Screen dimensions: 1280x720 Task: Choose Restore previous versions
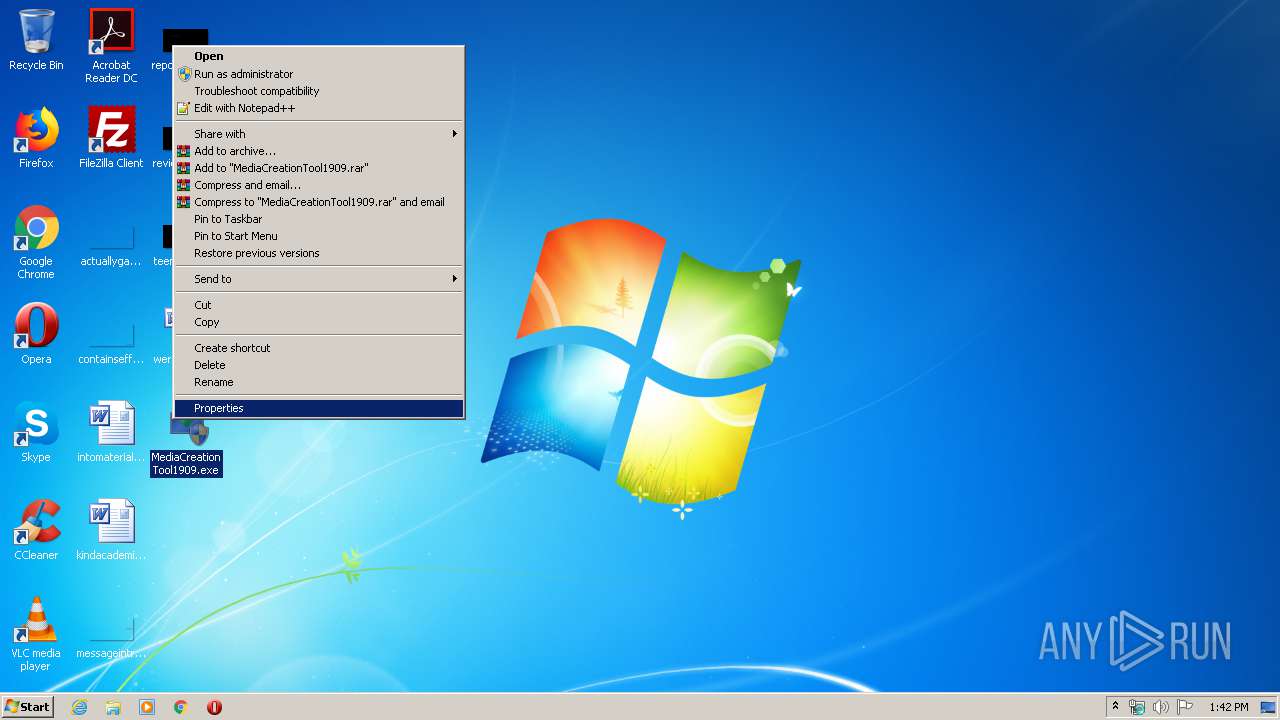(x=319, y=253)
